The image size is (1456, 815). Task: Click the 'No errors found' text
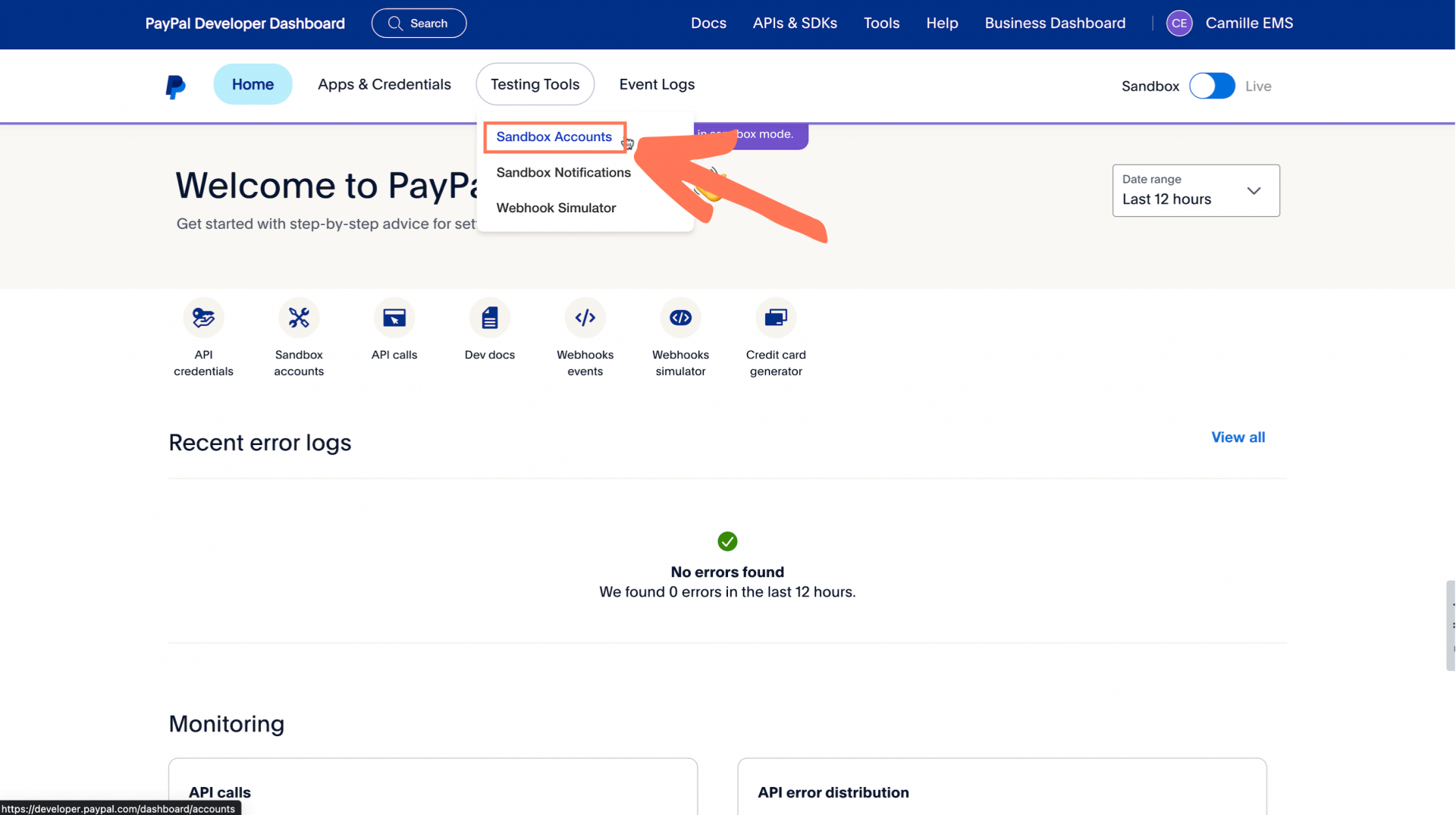727,572
